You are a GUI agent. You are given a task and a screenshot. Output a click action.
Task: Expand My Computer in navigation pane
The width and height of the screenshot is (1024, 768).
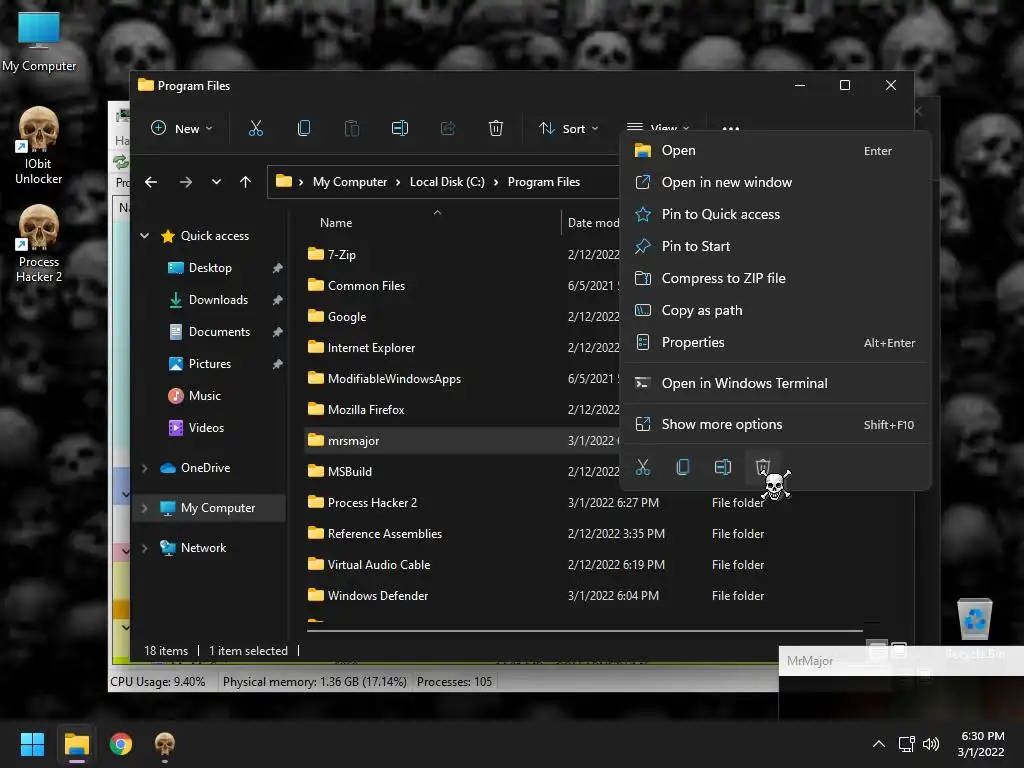[x=144, y=508]
